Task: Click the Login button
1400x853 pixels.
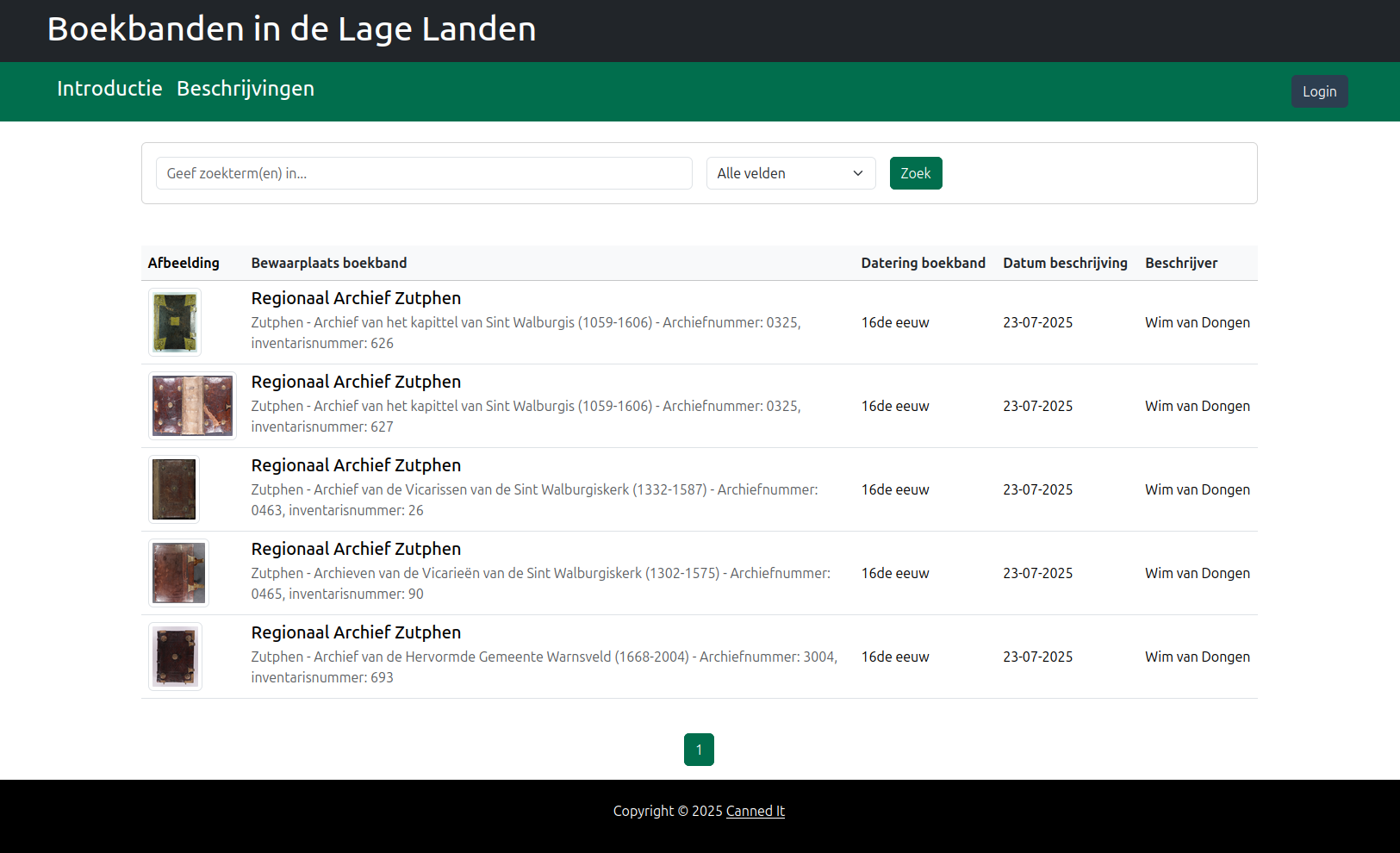Action: 1319,91
